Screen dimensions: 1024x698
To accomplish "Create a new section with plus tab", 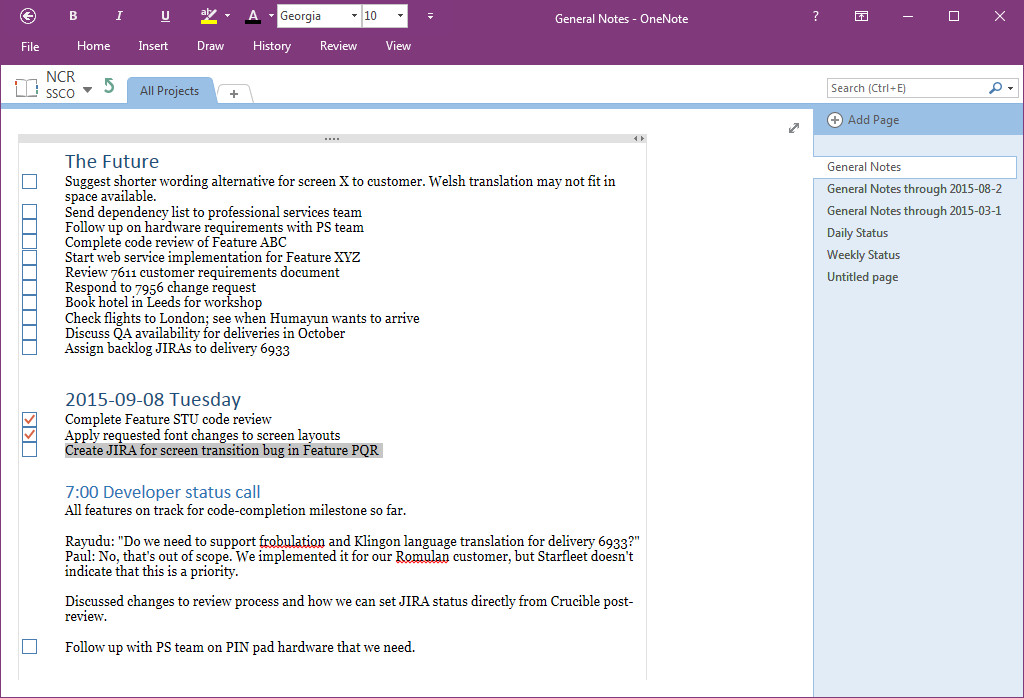I will tap(234, 94).
